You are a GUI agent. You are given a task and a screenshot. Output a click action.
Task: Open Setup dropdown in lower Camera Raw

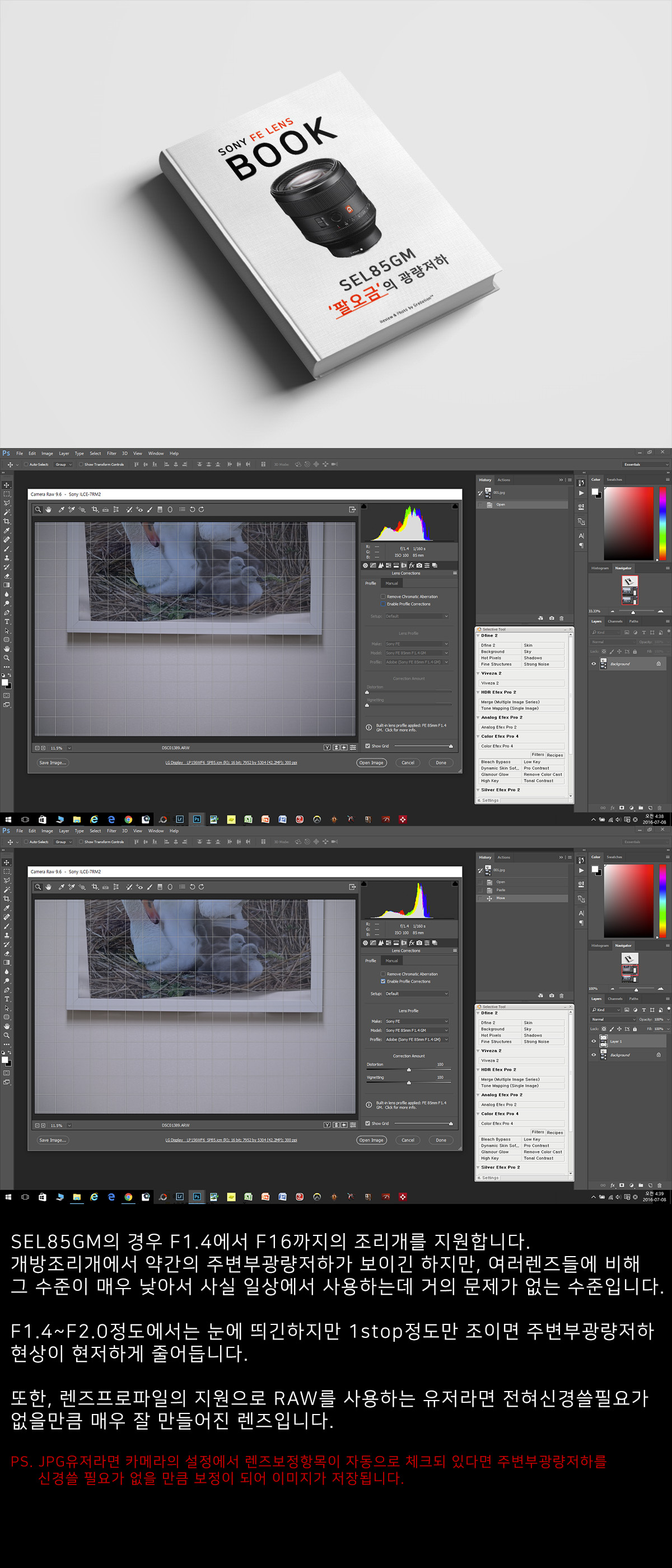[417, 993]
